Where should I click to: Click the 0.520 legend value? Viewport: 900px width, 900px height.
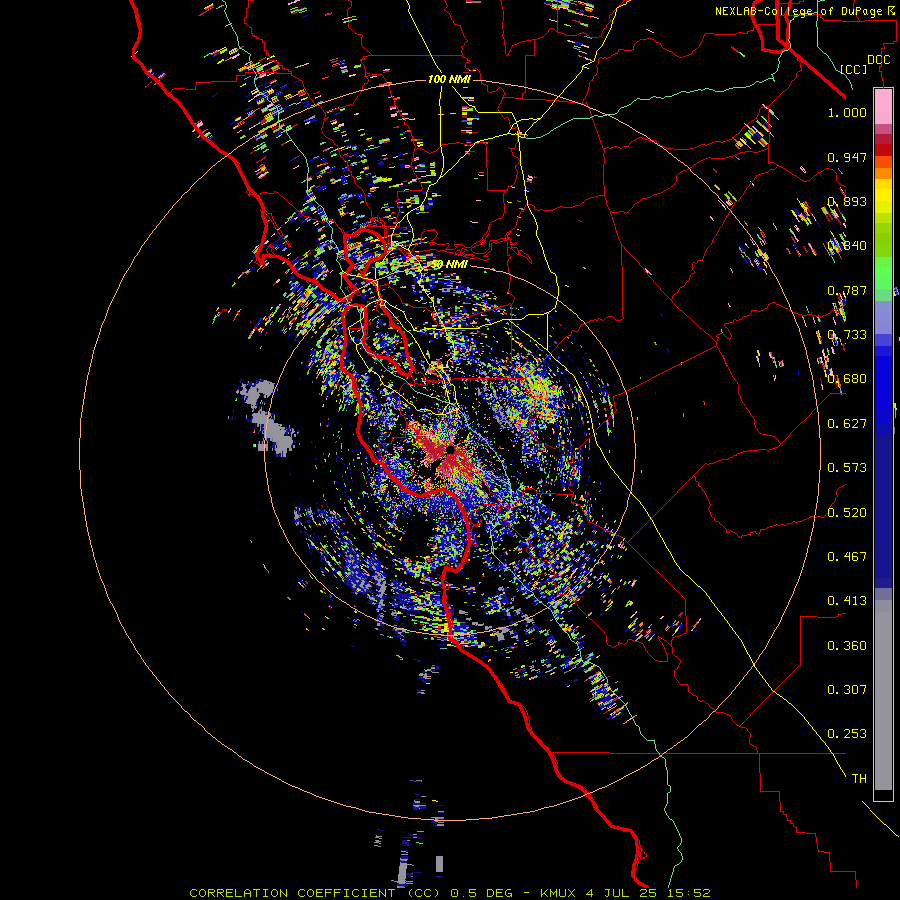point(847,513)
